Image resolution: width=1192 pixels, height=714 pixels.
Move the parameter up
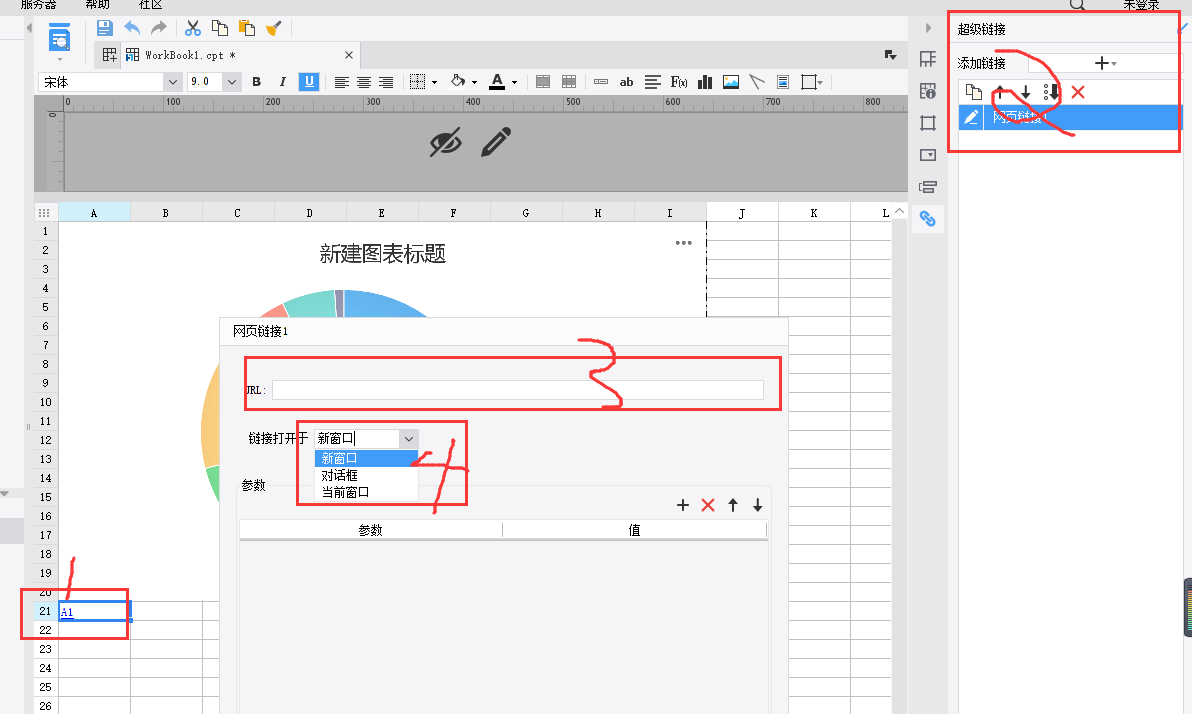click(733, 505)
